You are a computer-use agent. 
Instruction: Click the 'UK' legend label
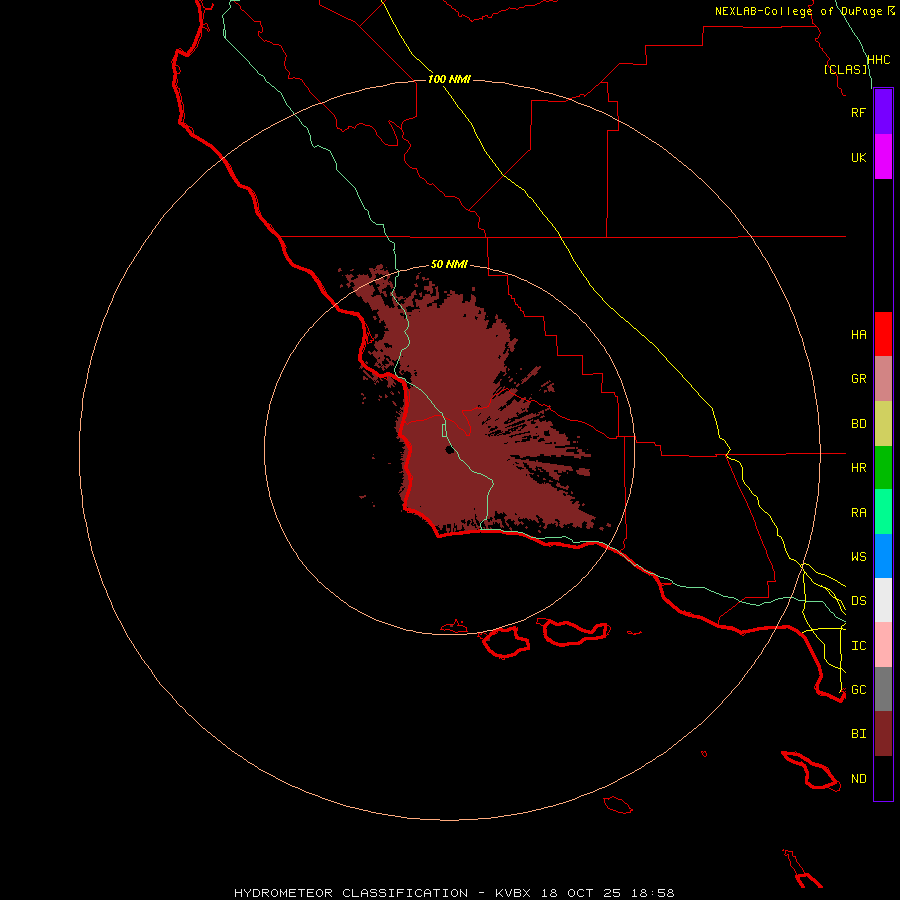pyautogui.click(x=858, y=157)
